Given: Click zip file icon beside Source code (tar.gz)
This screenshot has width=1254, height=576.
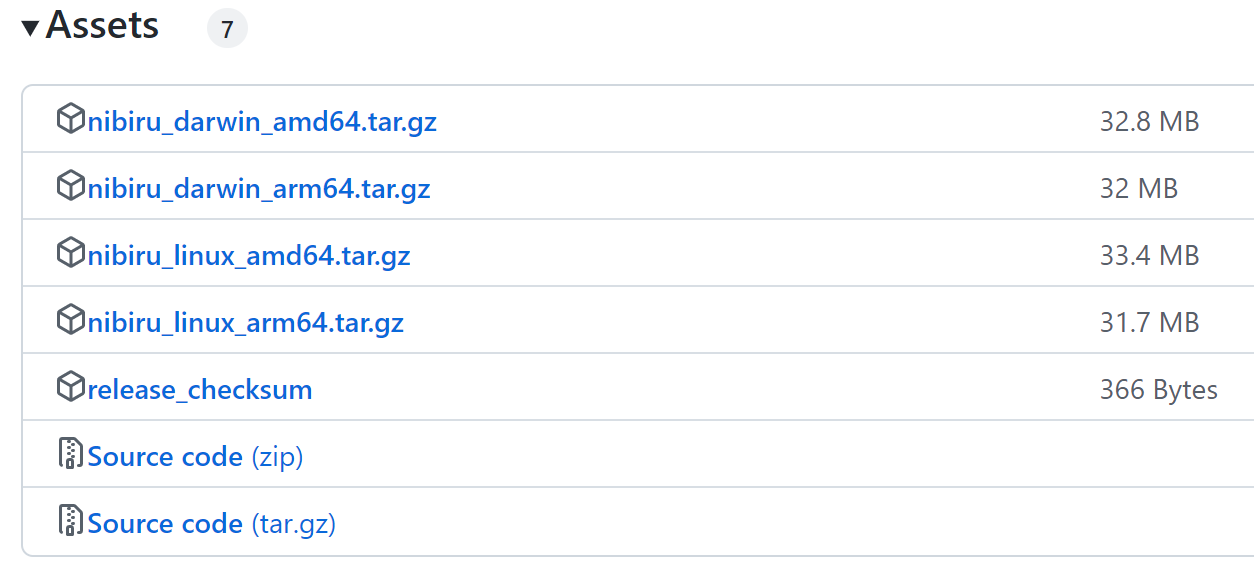Looking at the screenshot, I should click(70, 521).
